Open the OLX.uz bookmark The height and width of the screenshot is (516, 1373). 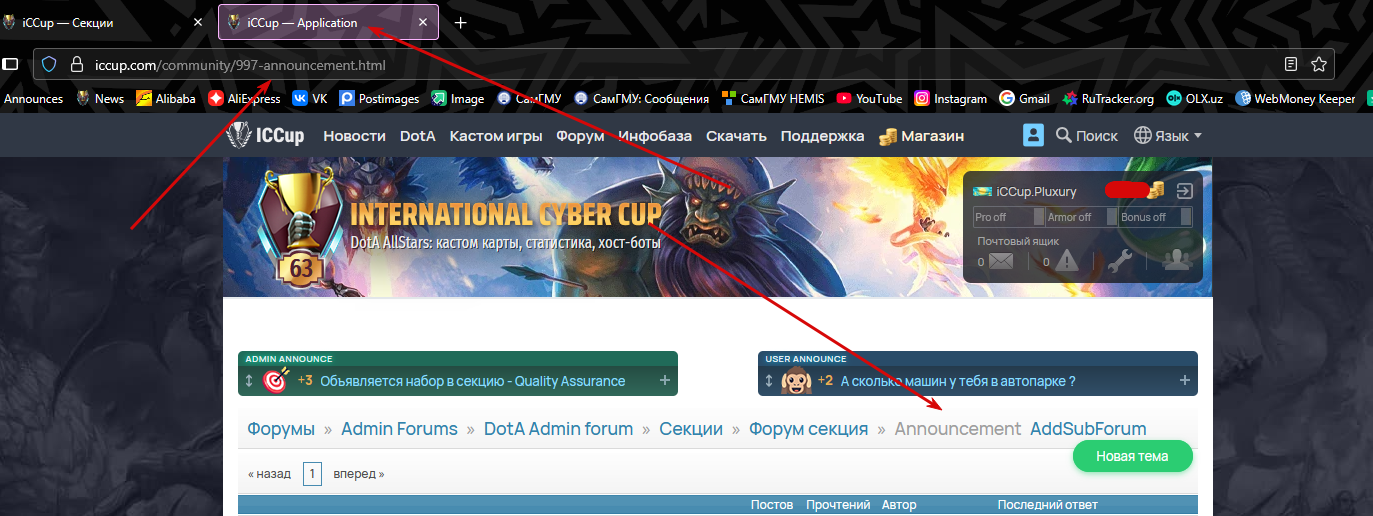(1194, 99)
